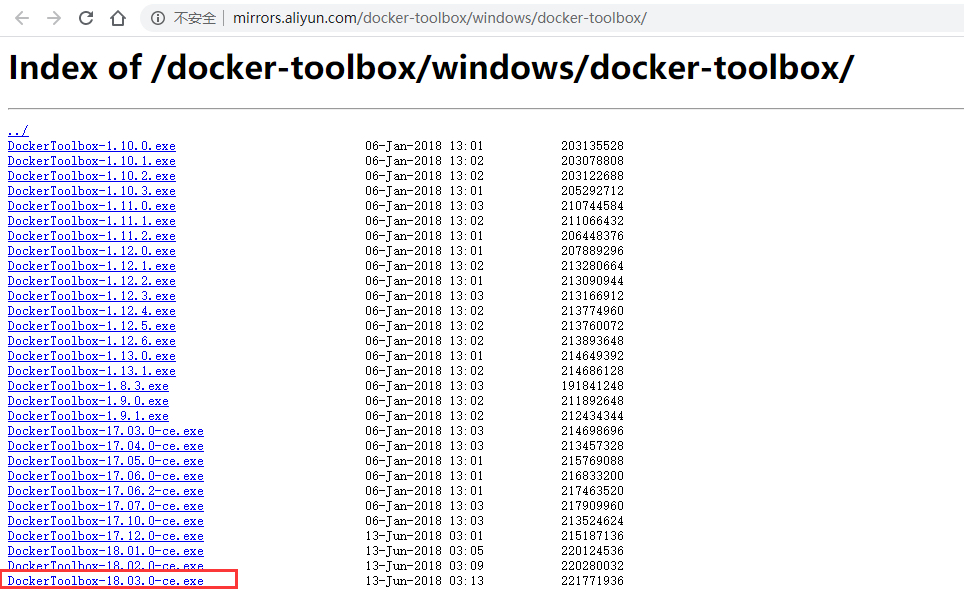Click the browser back navigation arrow
The width and height of the screenshot is (964, 591).
pyautogui.click(x=21, y=17)
